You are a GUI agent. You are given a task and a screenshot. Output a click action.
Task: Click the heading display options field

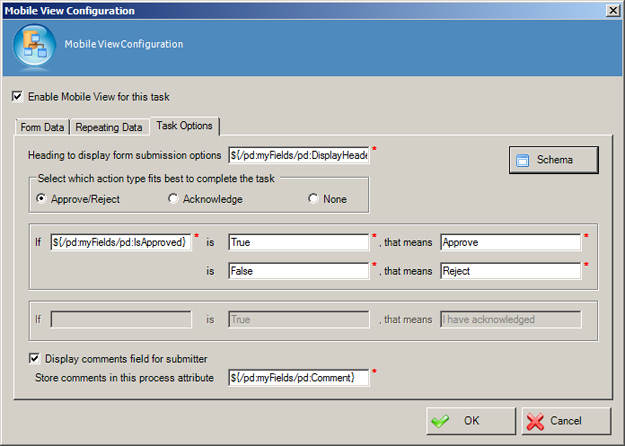(x=298, y=155)
